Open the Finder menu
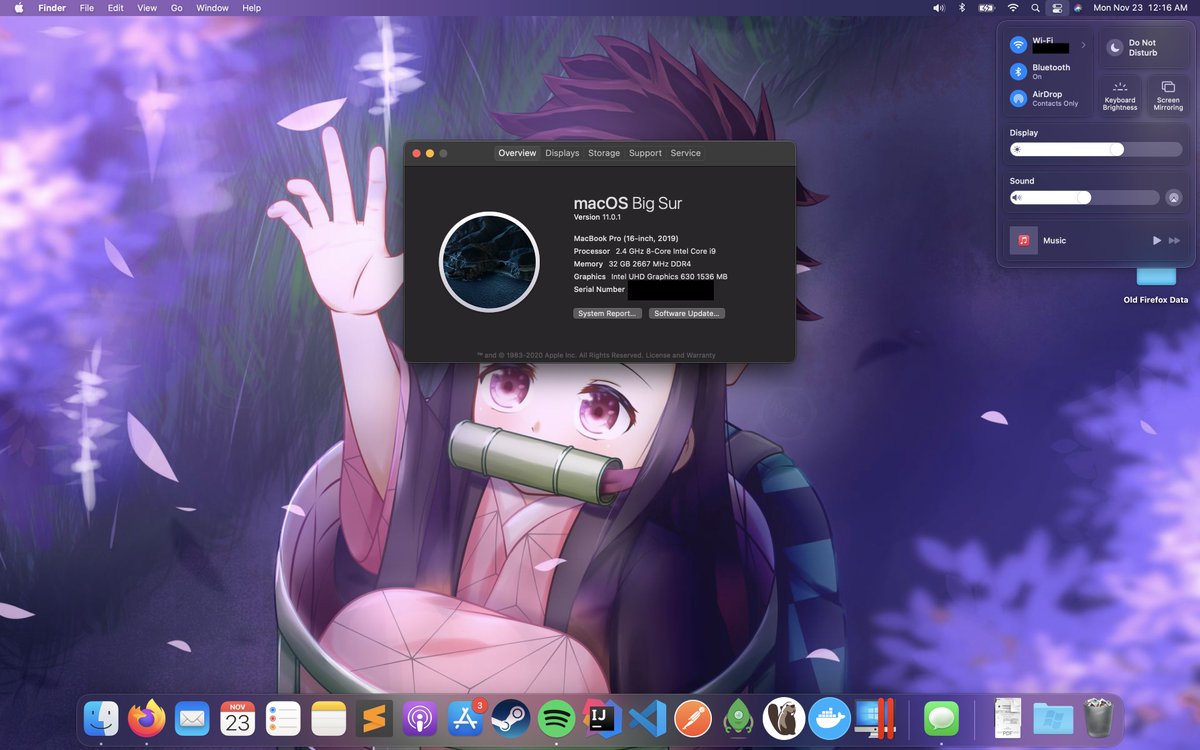Viewport: 1200px width, 750px height. click(52, 8)
